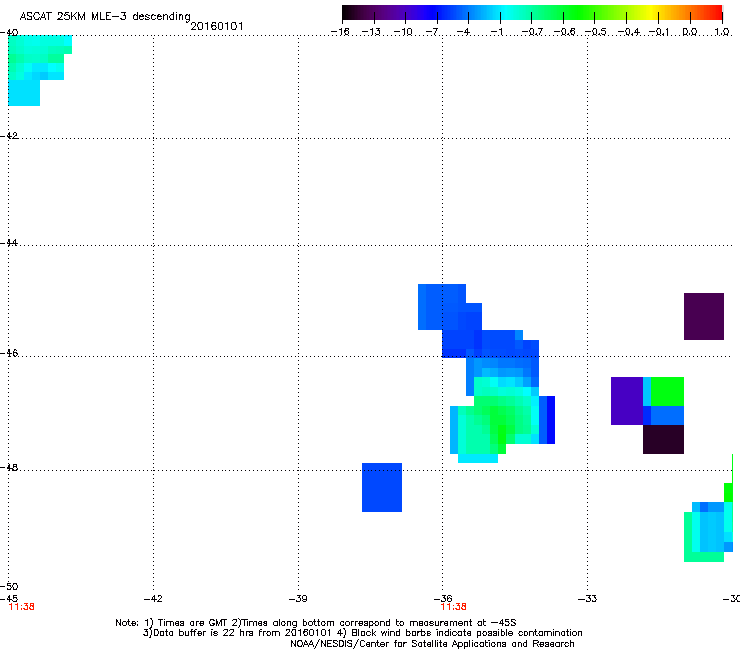Screen dimensions: 740x650
Task: Click the colorbar tick label '-16'
Action: tap(340, 32)
